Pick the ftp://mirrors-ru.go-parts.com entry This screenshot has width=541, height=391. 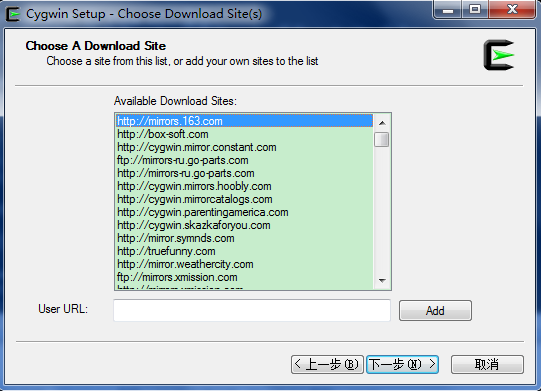[x=244, y=160]
